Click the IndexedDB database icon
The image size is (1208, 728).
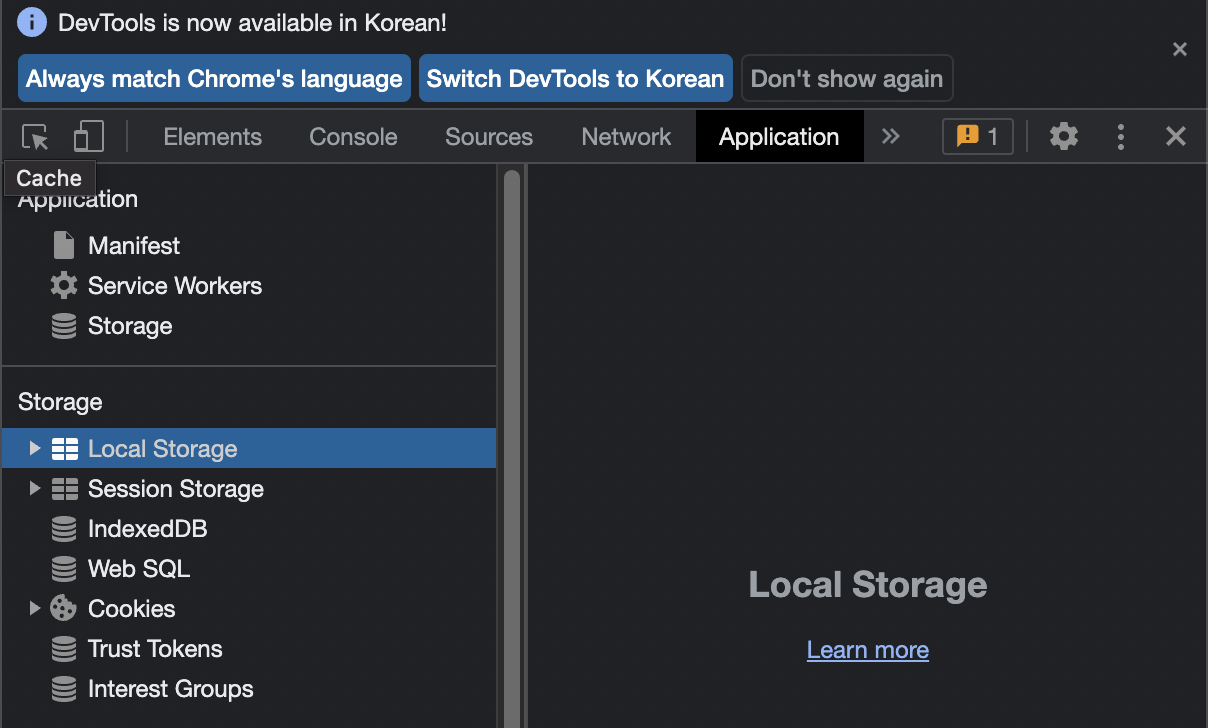(62, 528)
